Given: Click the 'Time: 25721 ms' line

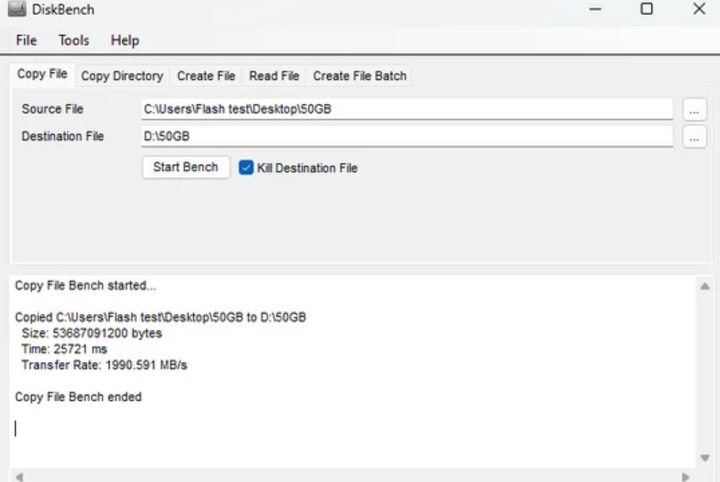Looking at the screenshot, I should coord(64,349).
